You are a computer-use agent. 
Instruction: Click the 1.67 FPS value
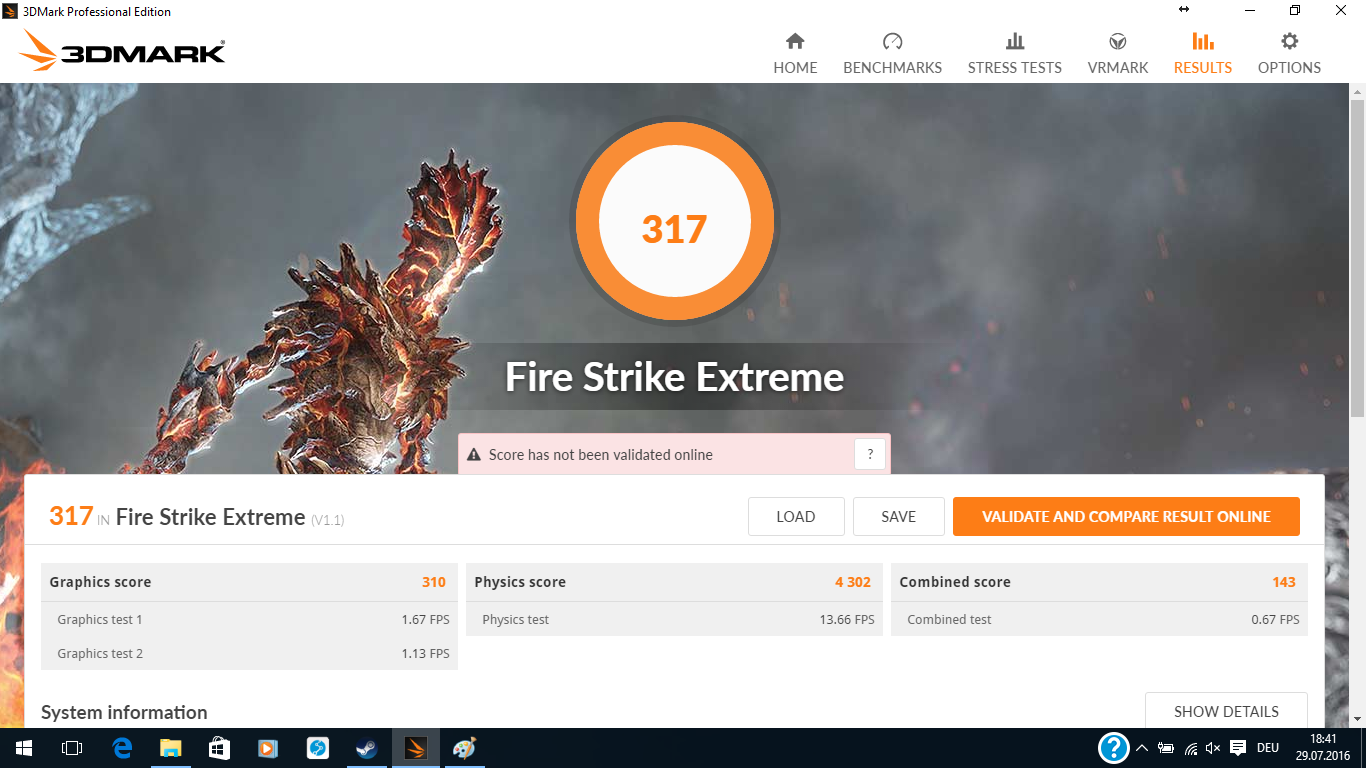point(425,620)
